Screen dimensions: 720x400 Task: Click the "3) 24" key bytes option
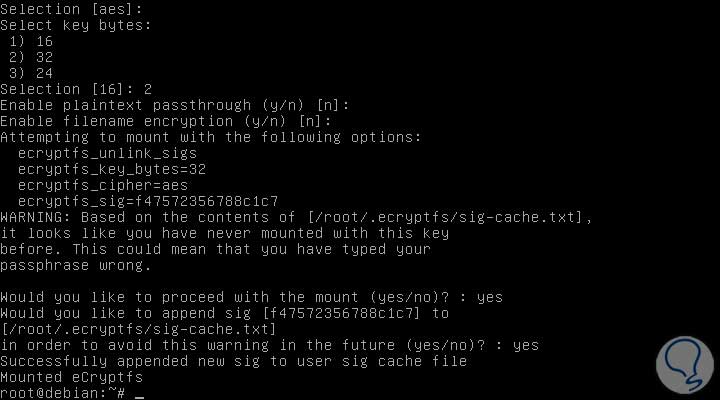pyautogui.click(x=31, y=72)
